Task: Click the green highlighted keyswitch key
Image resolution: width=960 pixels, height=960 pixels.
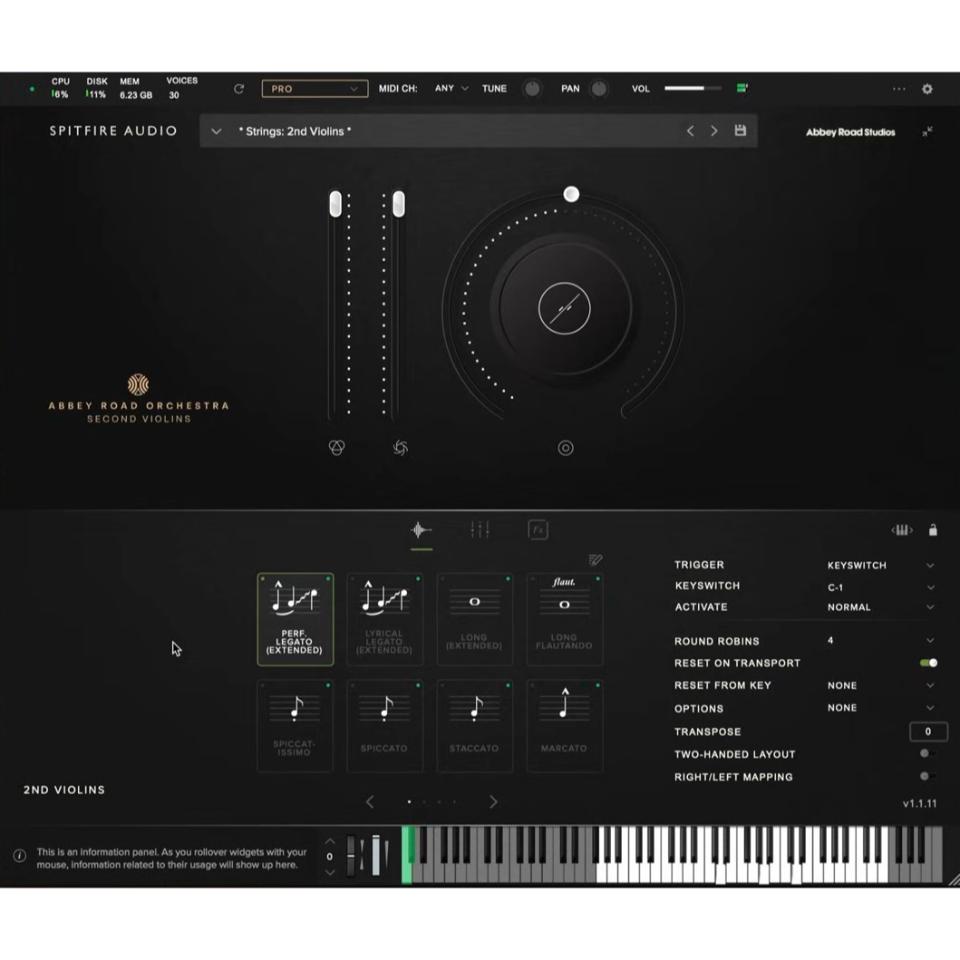Action: click(407, 855)
